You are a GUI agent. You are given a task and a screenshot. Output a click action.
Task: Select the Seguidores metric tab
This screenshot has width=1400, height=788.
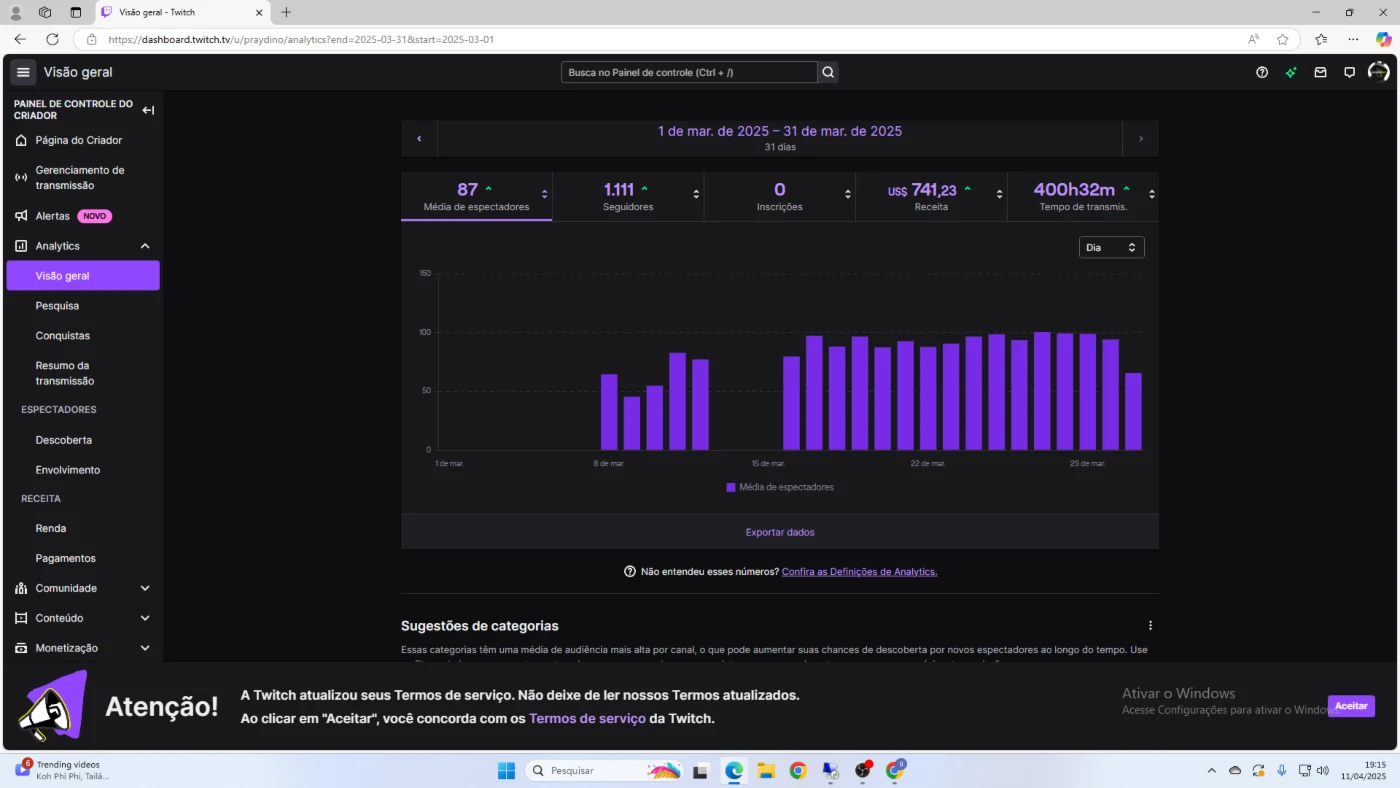628,197
